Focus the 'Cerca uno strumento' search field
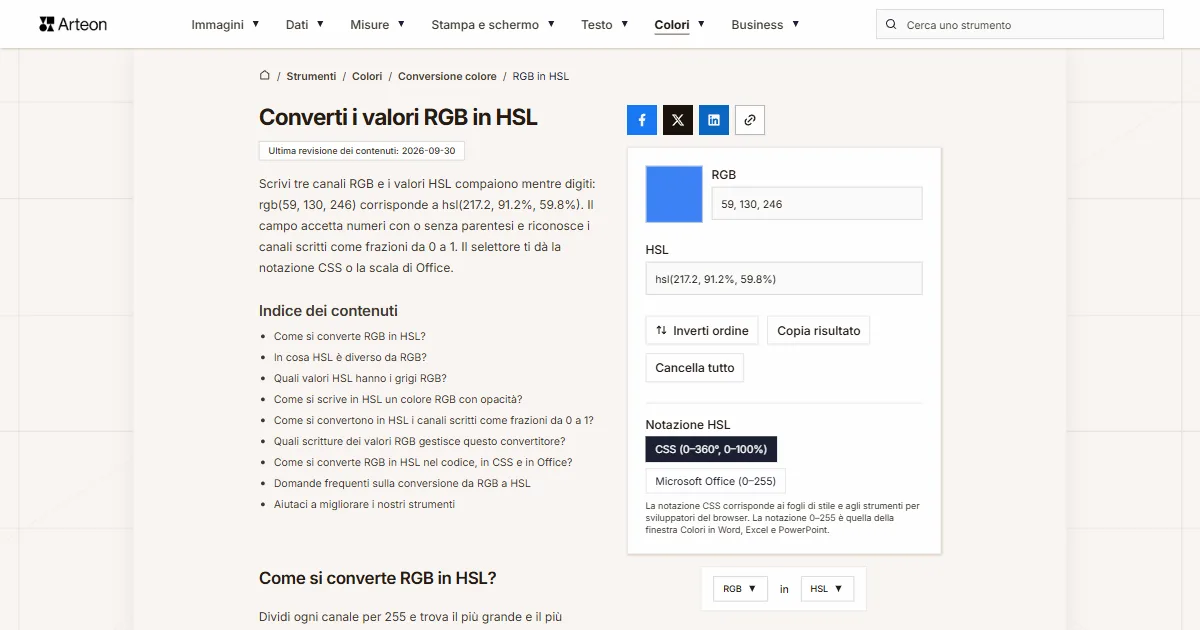Viewport: 1200px width, 630px height. [x=1020, y=25]
